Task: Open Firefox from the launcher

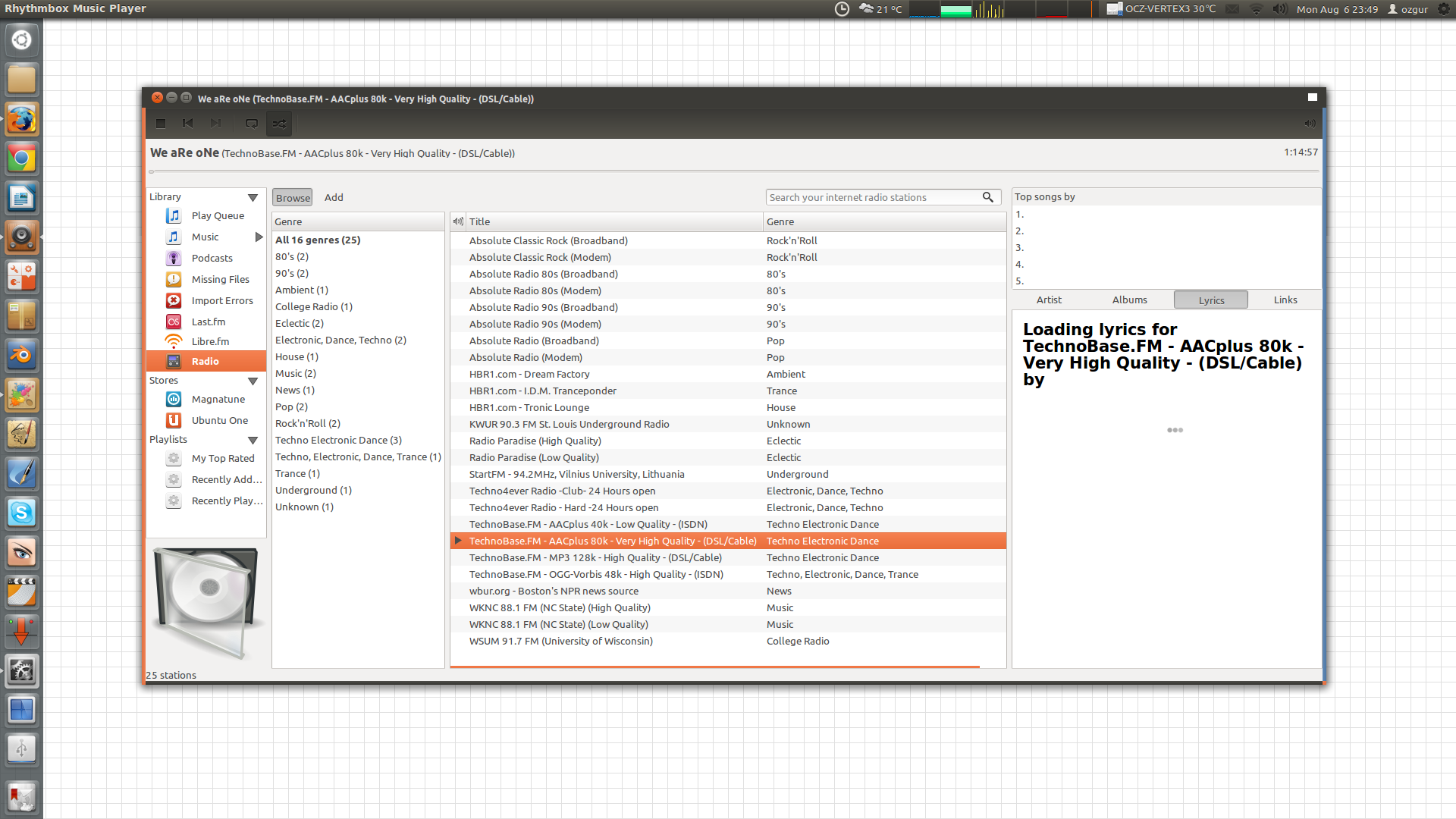Action: point(21,120)
